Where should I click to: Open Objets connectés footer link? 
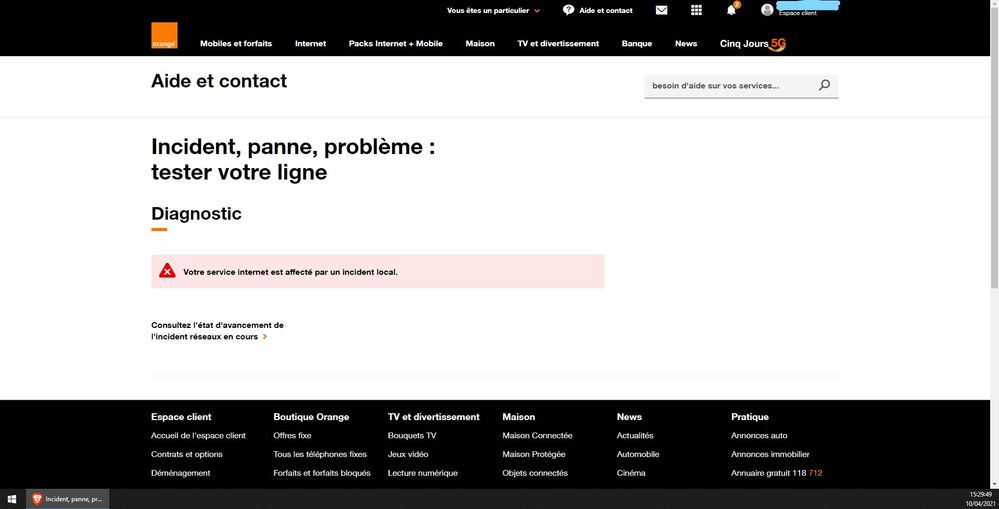tap(535, 473)
